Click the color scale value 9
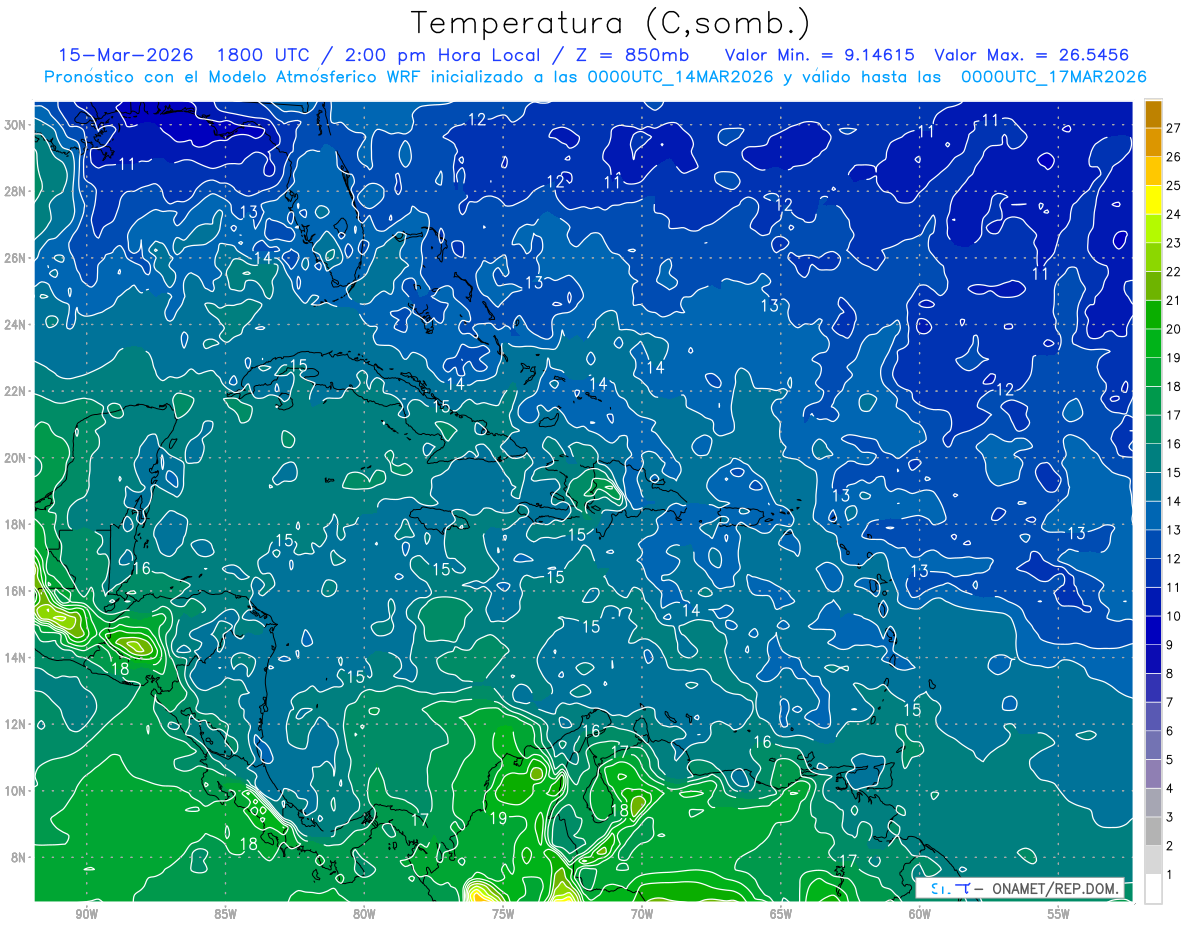The width and height of the screenshot is (1200, 927). point(1170,645)
